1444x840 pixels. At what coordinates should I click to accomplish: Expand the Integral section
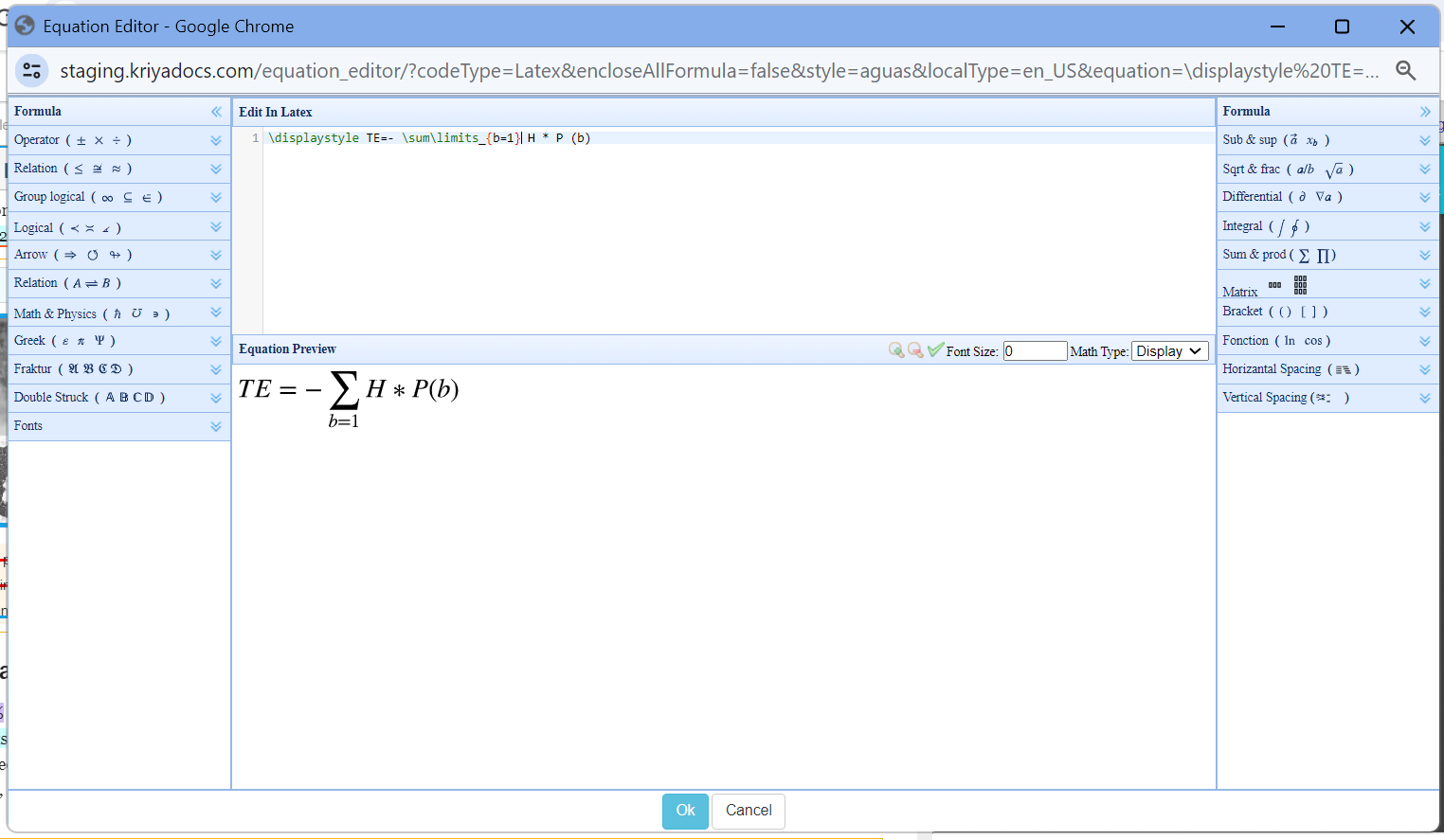[x=1424, y=225]
